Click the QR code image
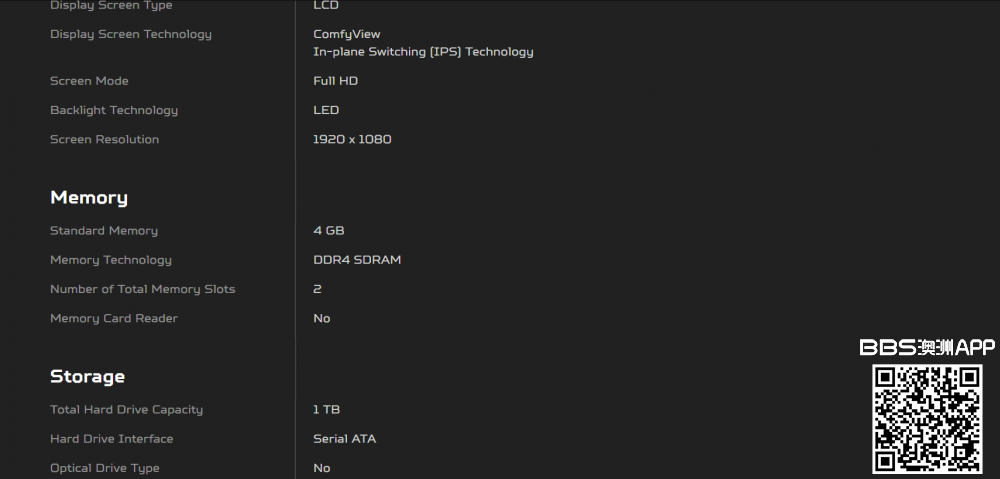Image resolution: width=1000 pixels, height=479 pixels. point(927,418)
